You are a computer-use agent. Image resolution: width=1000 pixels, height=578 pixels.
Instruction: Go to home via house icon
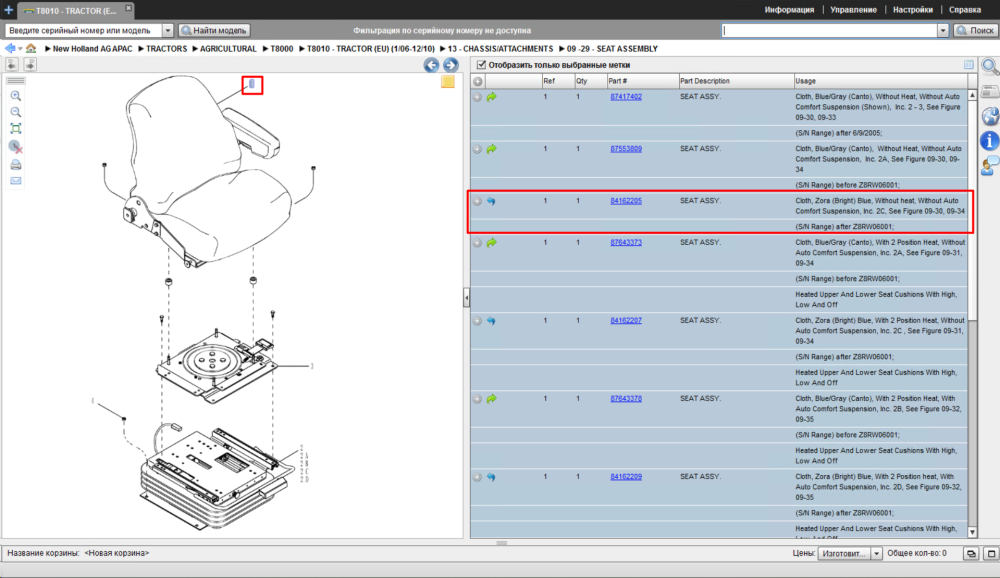pyautogui.click(x=31, y=48)
